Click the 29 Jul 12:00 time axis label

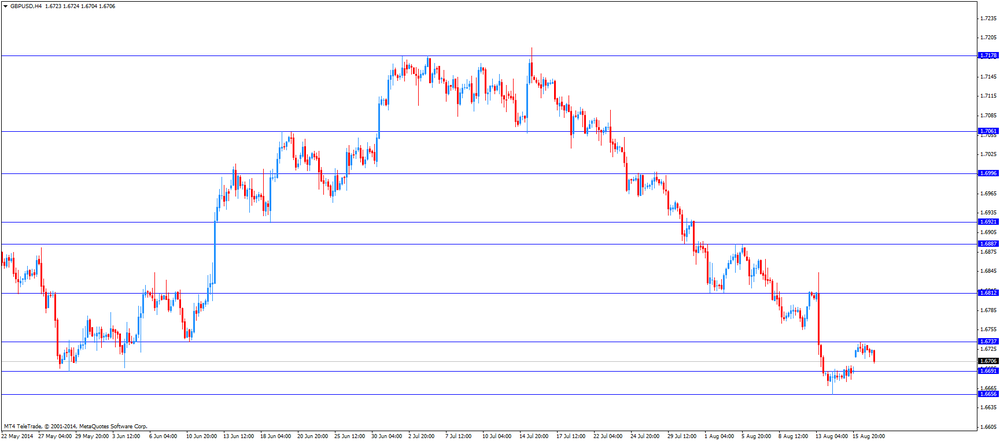click(x=682, y=437)
